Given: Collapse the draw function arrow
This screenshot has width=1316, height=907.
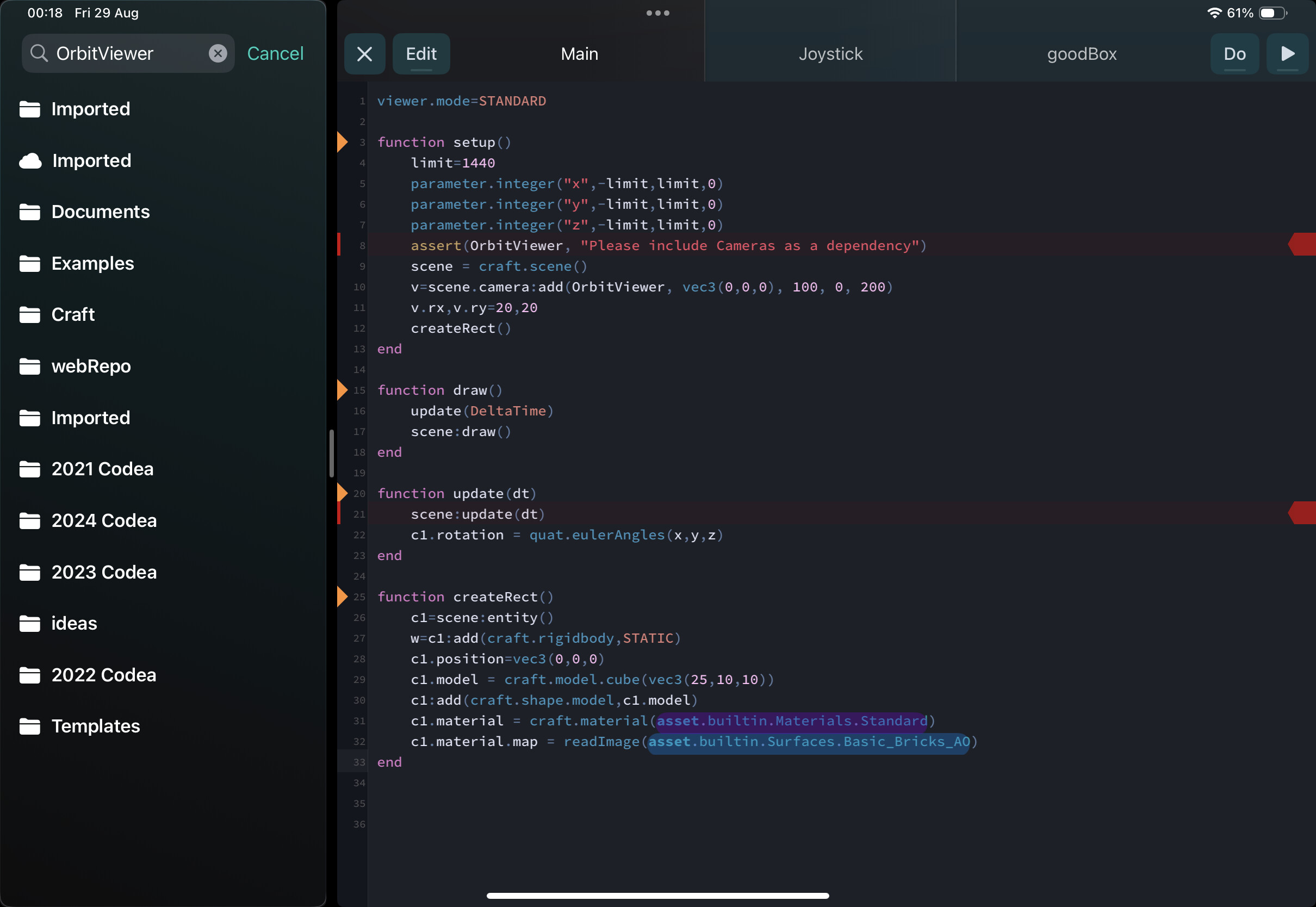Looking at the screenshot, I should [342, 390].
